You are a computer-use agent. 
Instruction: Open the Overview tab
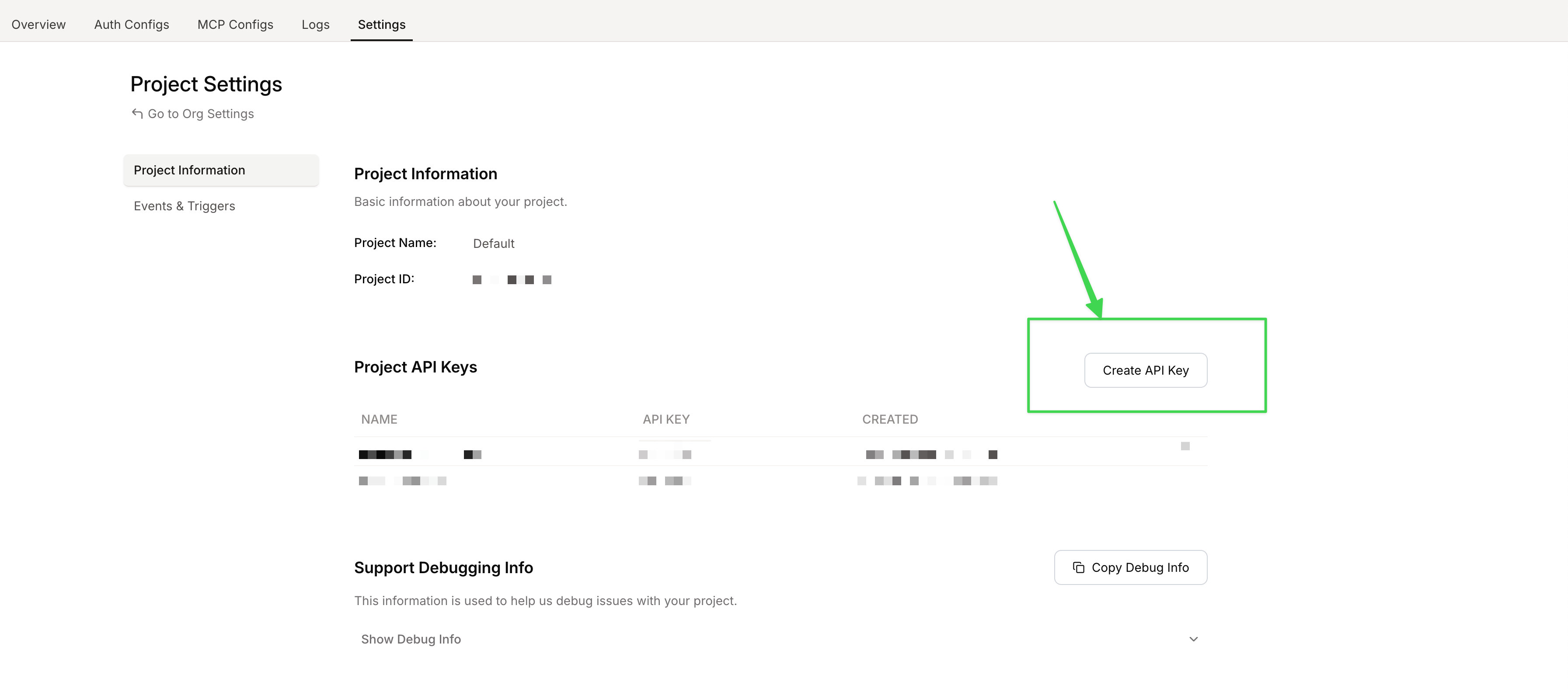38,24
